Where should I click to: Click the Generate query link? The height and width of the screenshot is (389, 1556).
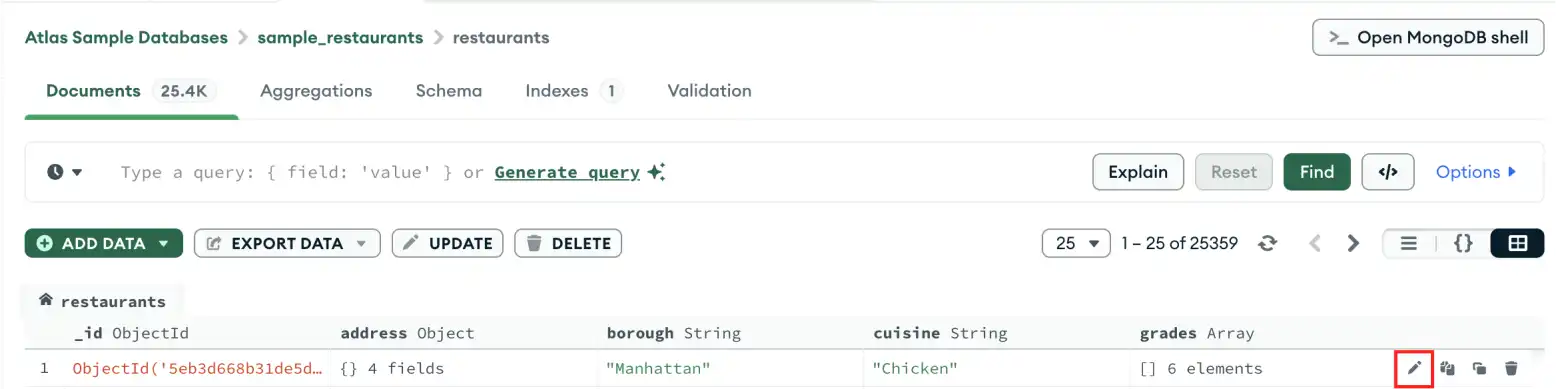[567, 172]
